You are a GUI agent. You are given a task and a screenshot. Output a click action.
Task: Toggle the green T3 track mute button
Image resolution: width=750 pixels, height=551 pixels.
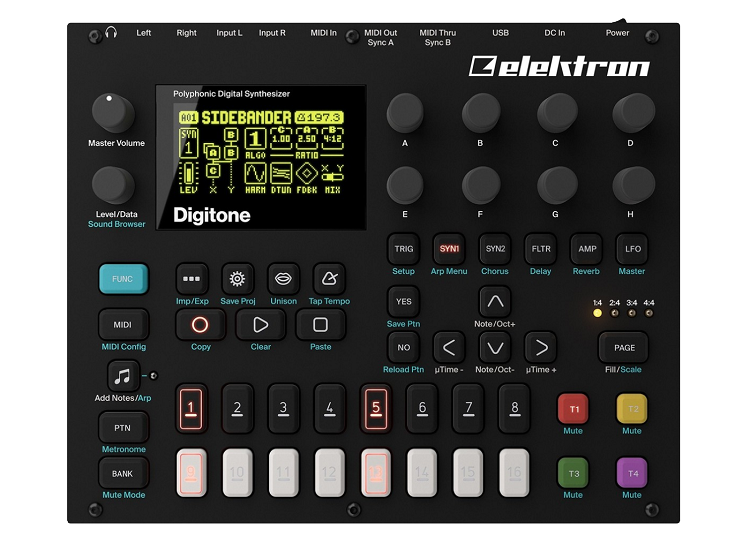point(573,472)
